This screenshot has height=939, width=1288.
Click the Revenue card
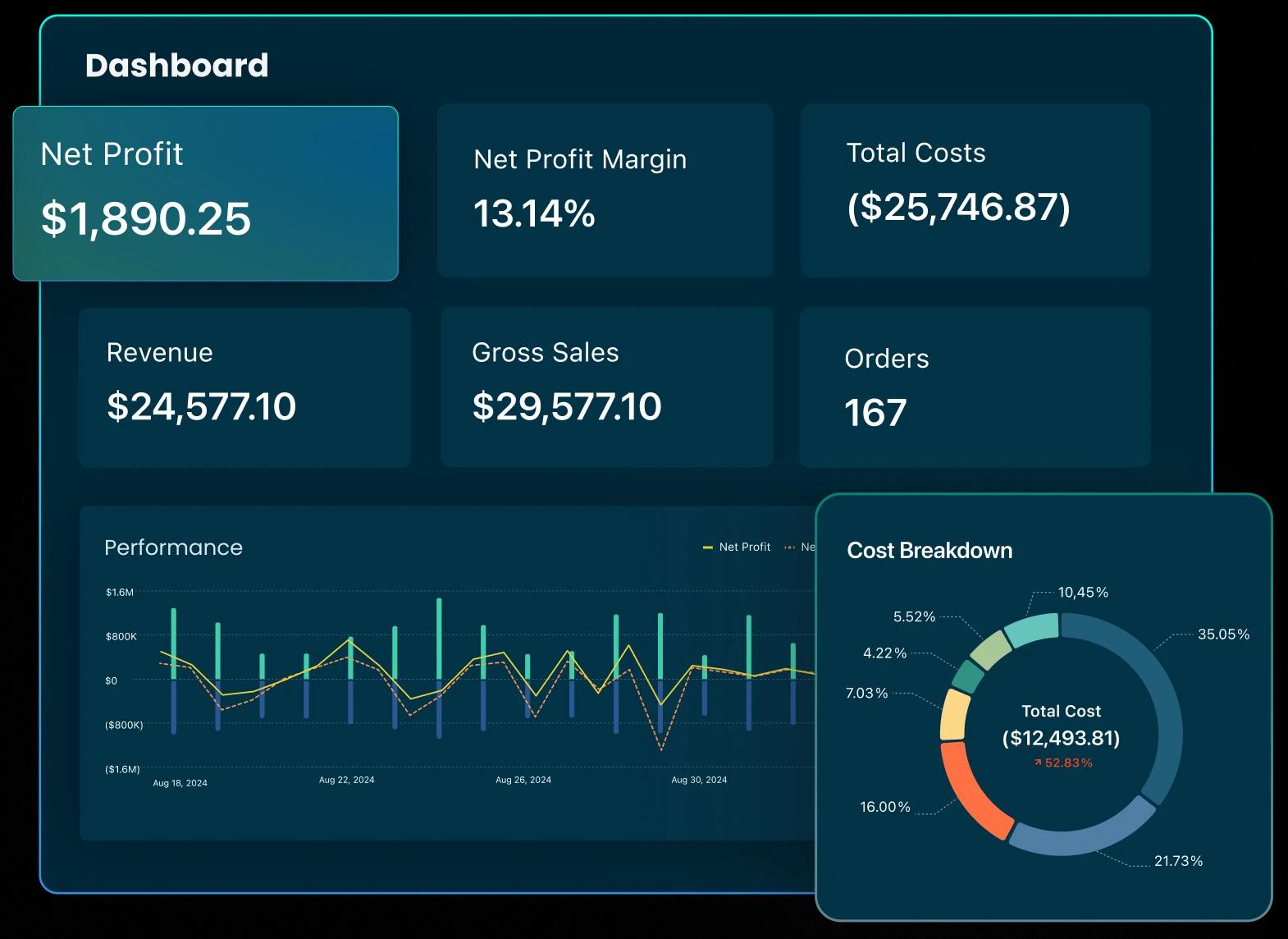tap(244, 387)
